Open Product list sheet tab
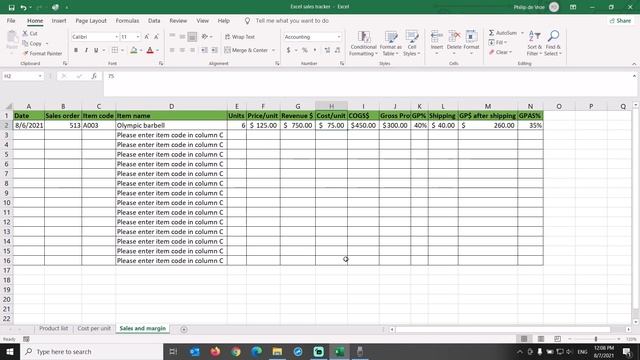The height and width of the screenshot is (360, 640). pyautogui.click(x=53, y=329)
